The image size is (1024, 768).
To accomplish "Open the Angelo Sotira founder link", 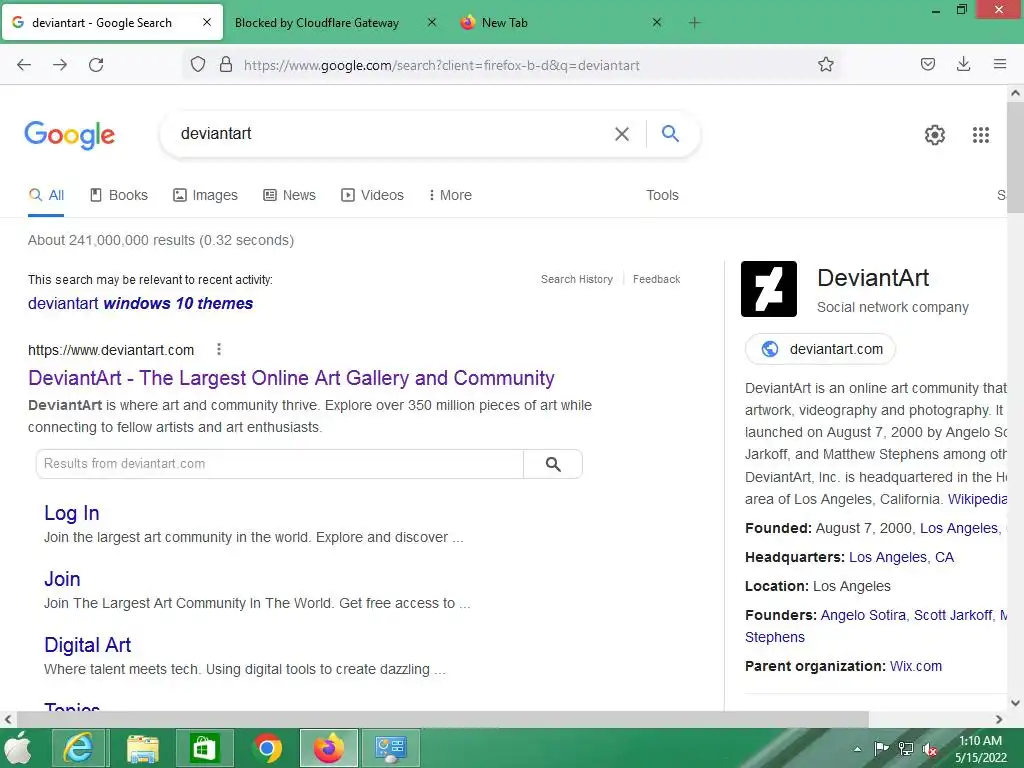I will 863,616.
